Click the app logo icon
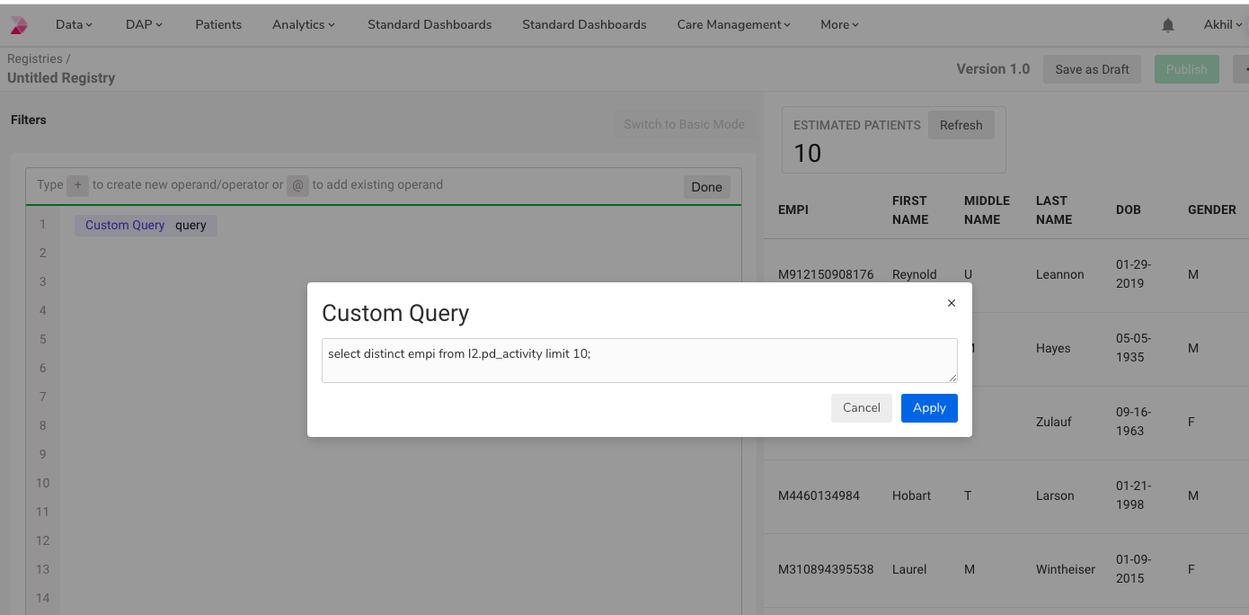 pos(19,25)
